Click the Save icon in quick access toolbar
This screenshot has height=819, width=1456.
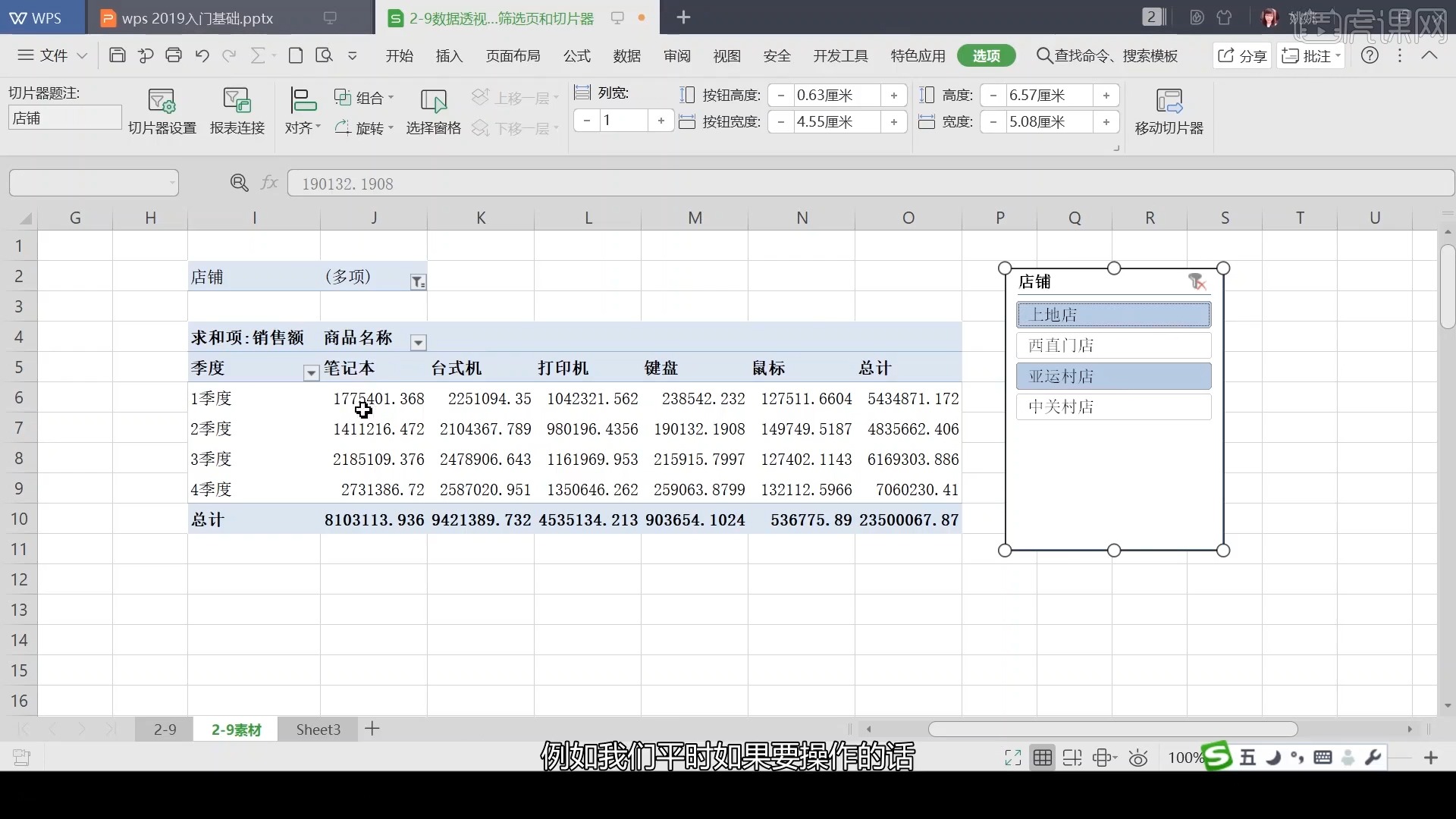[117, 55]
